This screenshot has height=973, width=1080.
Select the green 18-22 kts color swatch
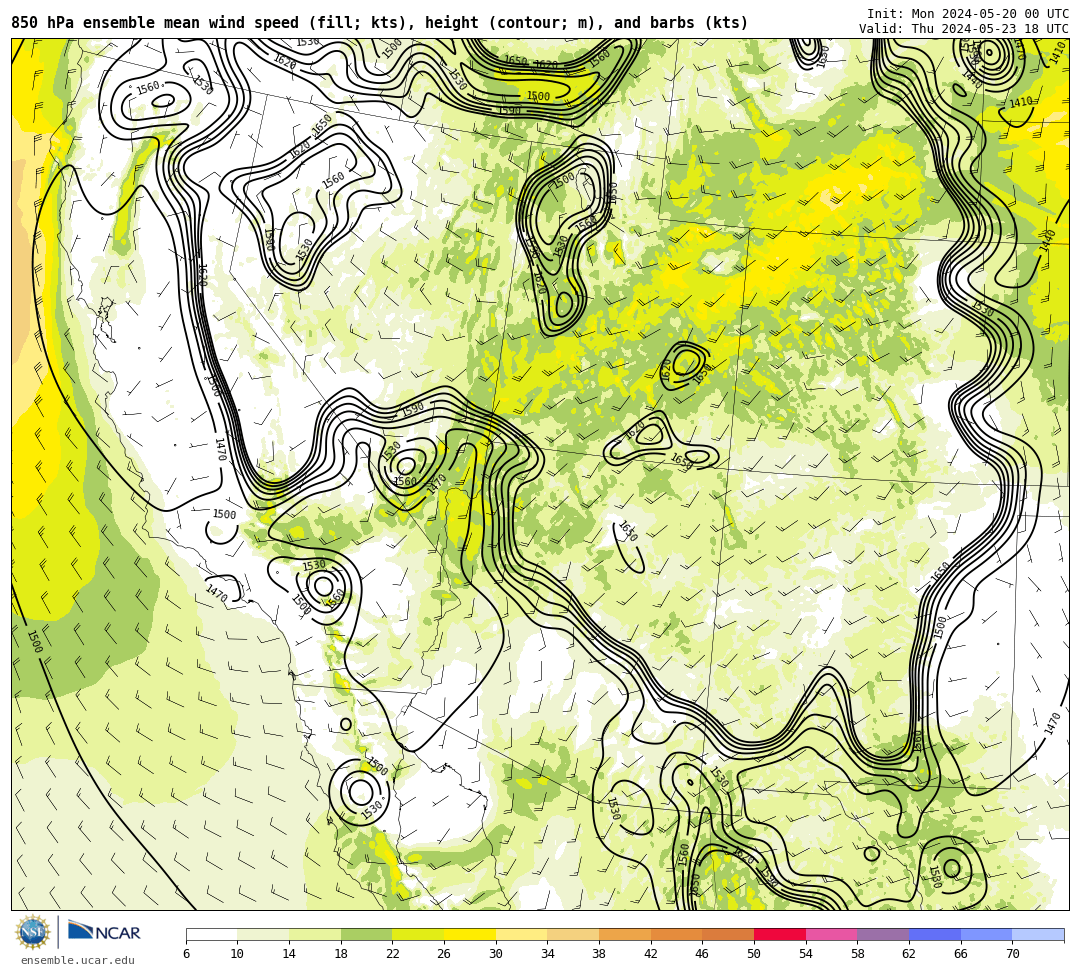(366, 934)
